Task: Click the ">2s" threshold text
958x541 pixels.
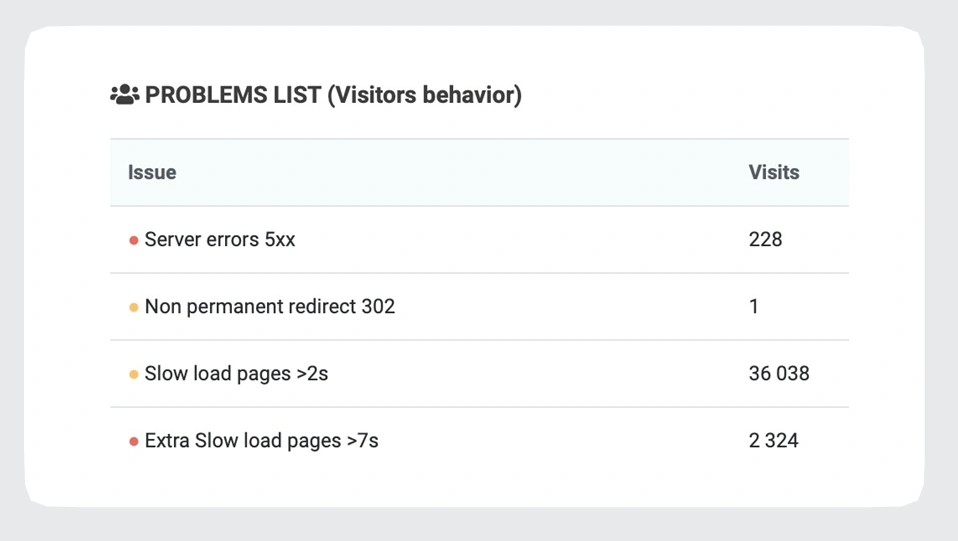Action: coord(310,374)
